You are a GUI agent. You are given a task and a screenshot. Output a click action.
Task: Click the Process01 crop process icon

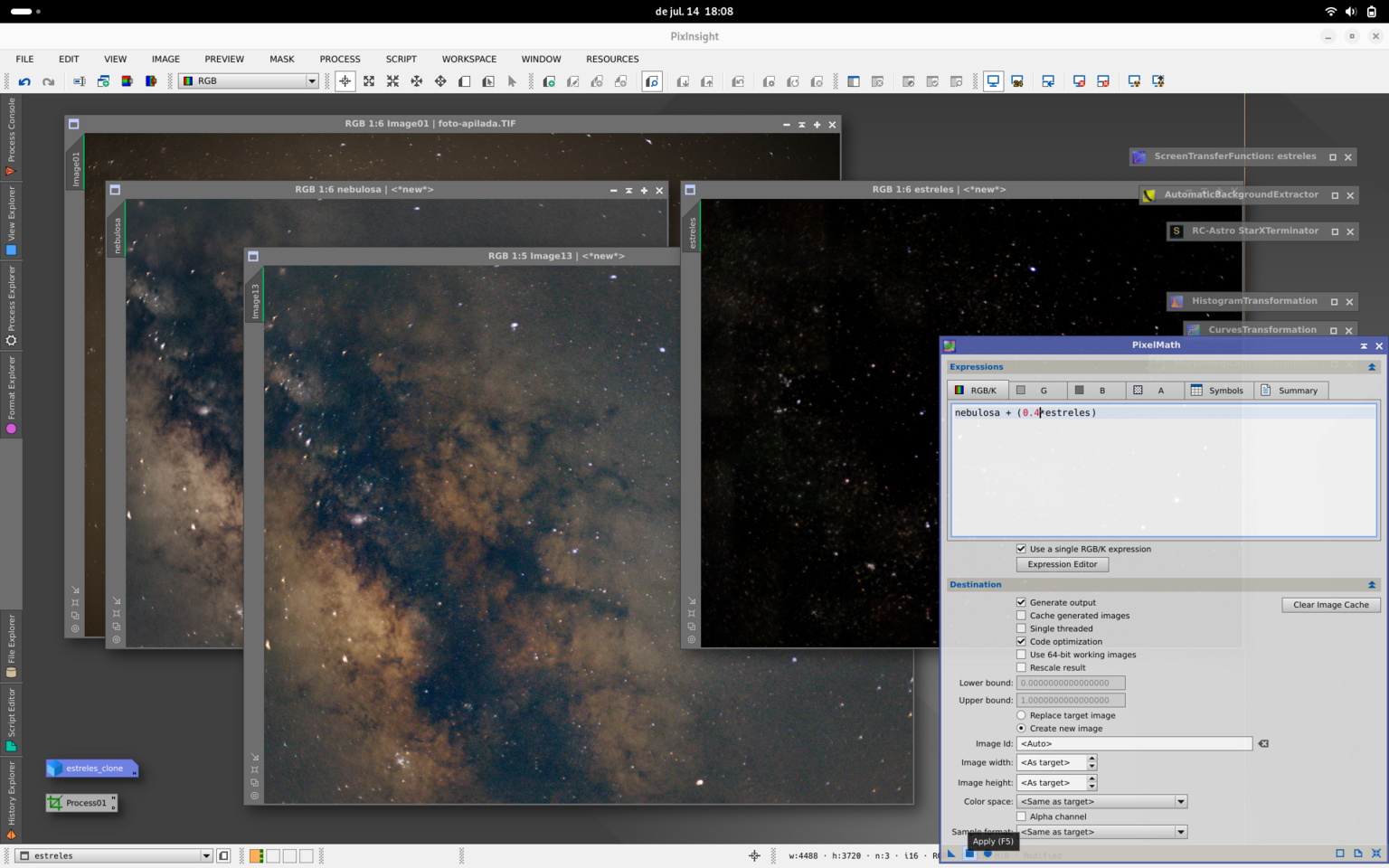tap(81, 803)
